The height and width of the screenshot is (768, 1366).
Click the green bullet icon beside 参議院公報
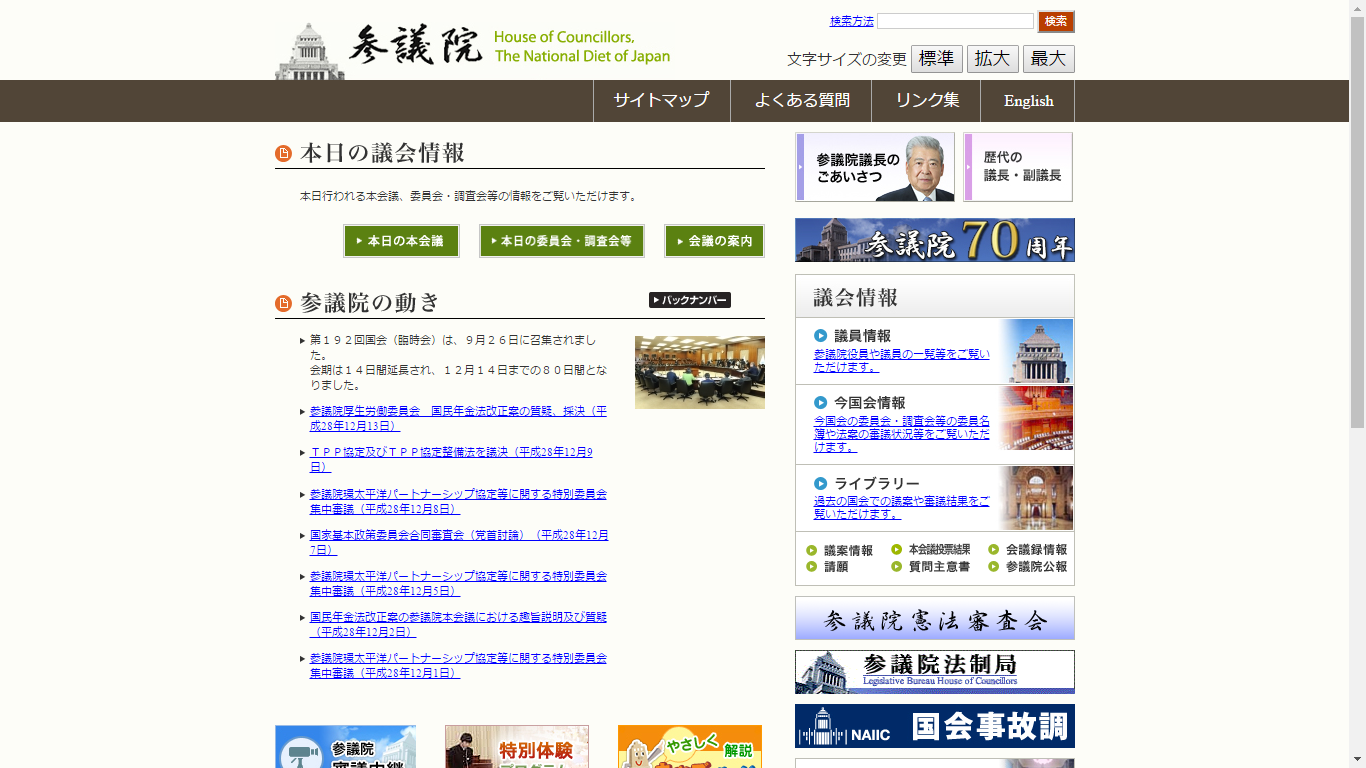pyautogui.click(x=994, y=566)
